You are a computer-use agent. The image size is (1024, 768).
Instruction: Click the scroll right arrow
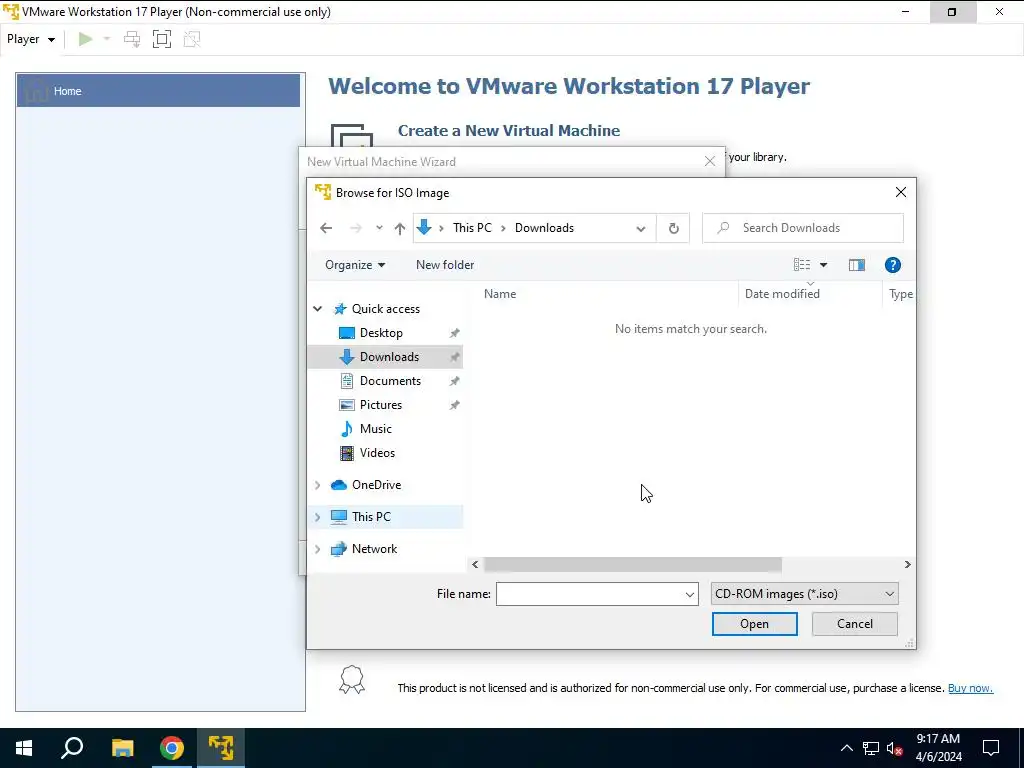click(907, 564)
